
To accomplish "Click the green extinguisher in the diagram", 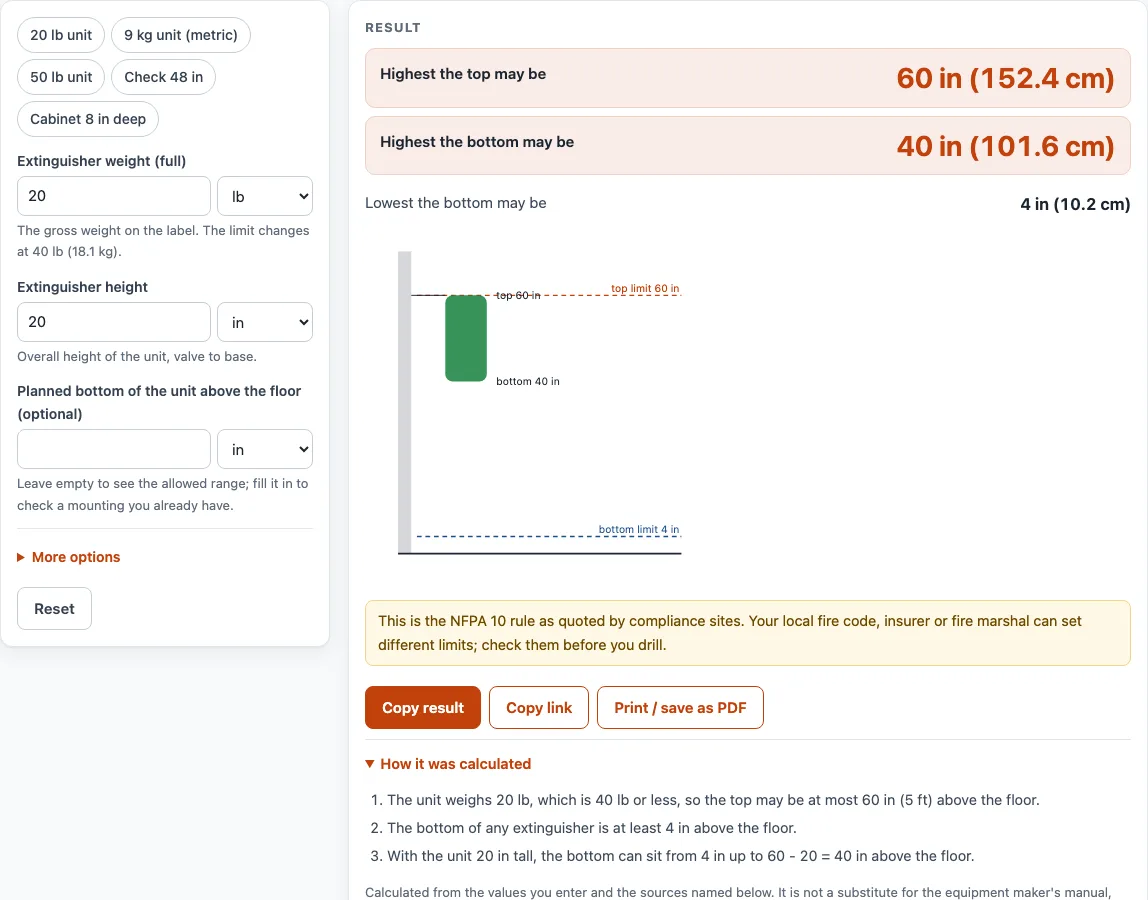I will point(466,338).
